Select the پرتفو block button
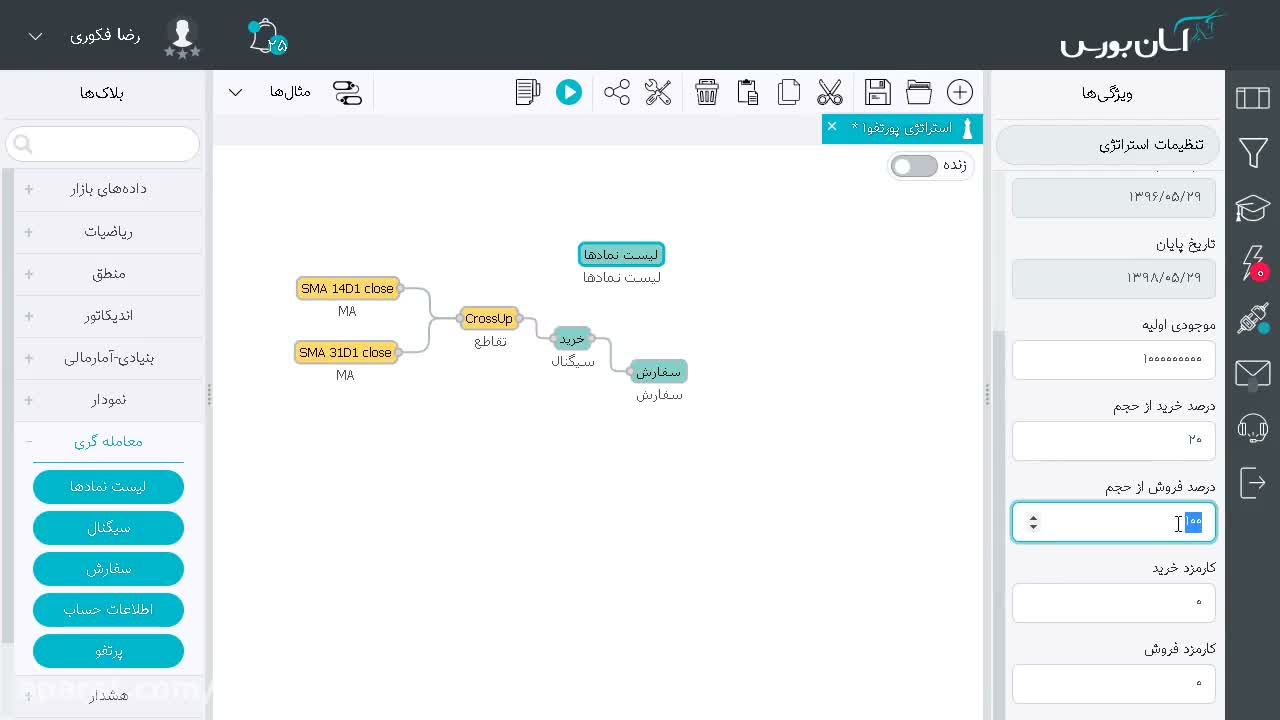Image resolution: width=1280 pixels, height=720 pixels. (108, 651)
